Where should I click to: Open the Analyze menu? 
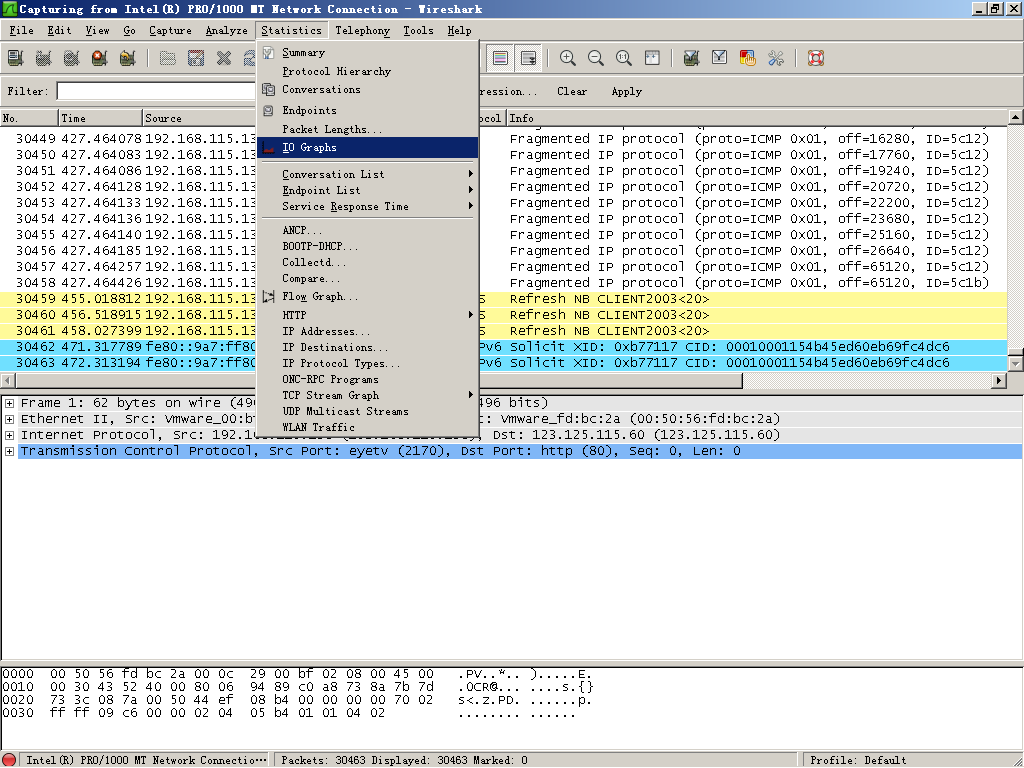[227, 31]
